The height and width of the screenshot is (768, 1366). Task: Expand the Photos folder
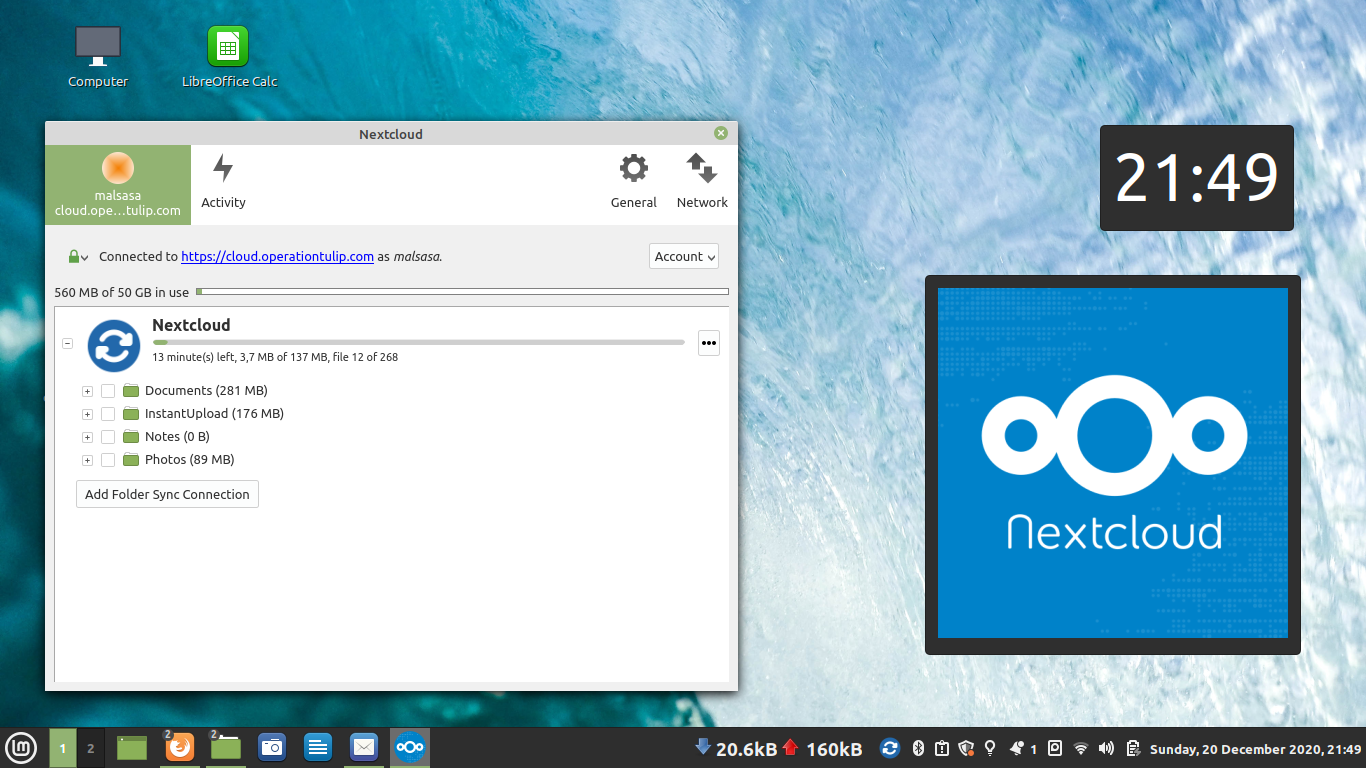coord(88,460)
